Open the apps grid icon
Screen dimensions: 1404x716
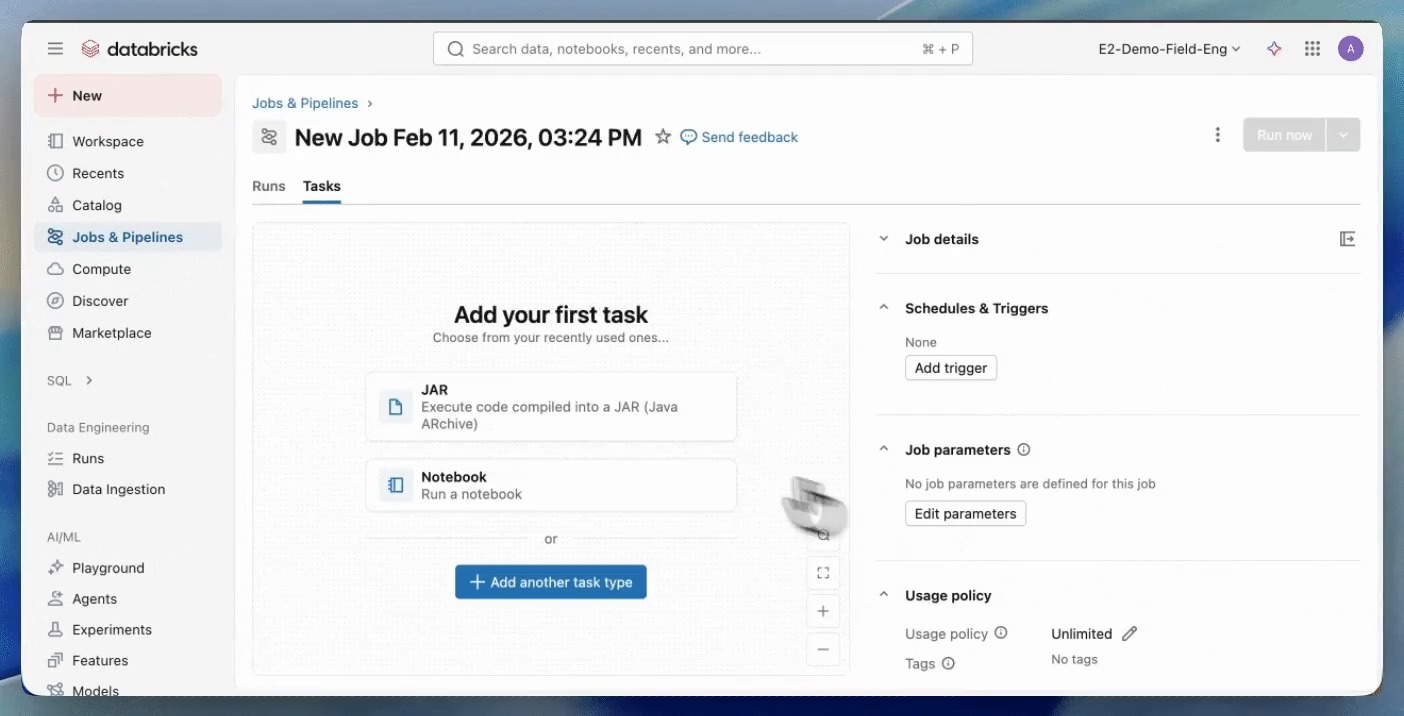pos(1312,49)
